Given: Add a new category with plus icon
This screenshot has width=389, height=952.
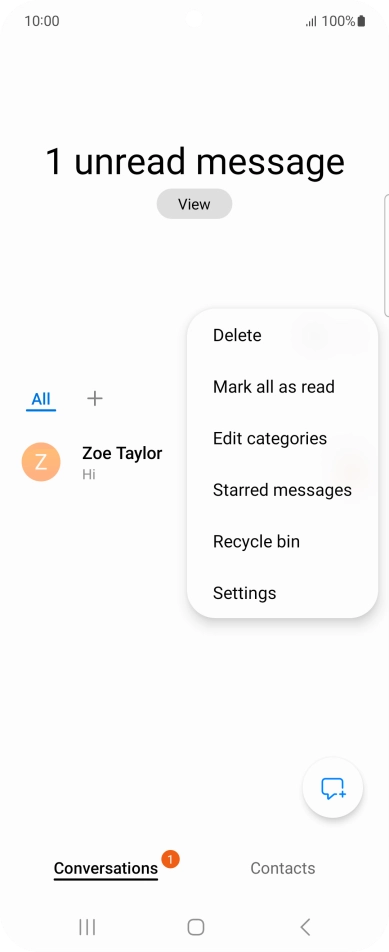Looking at the screenshot, I should [x=95, y=398].
